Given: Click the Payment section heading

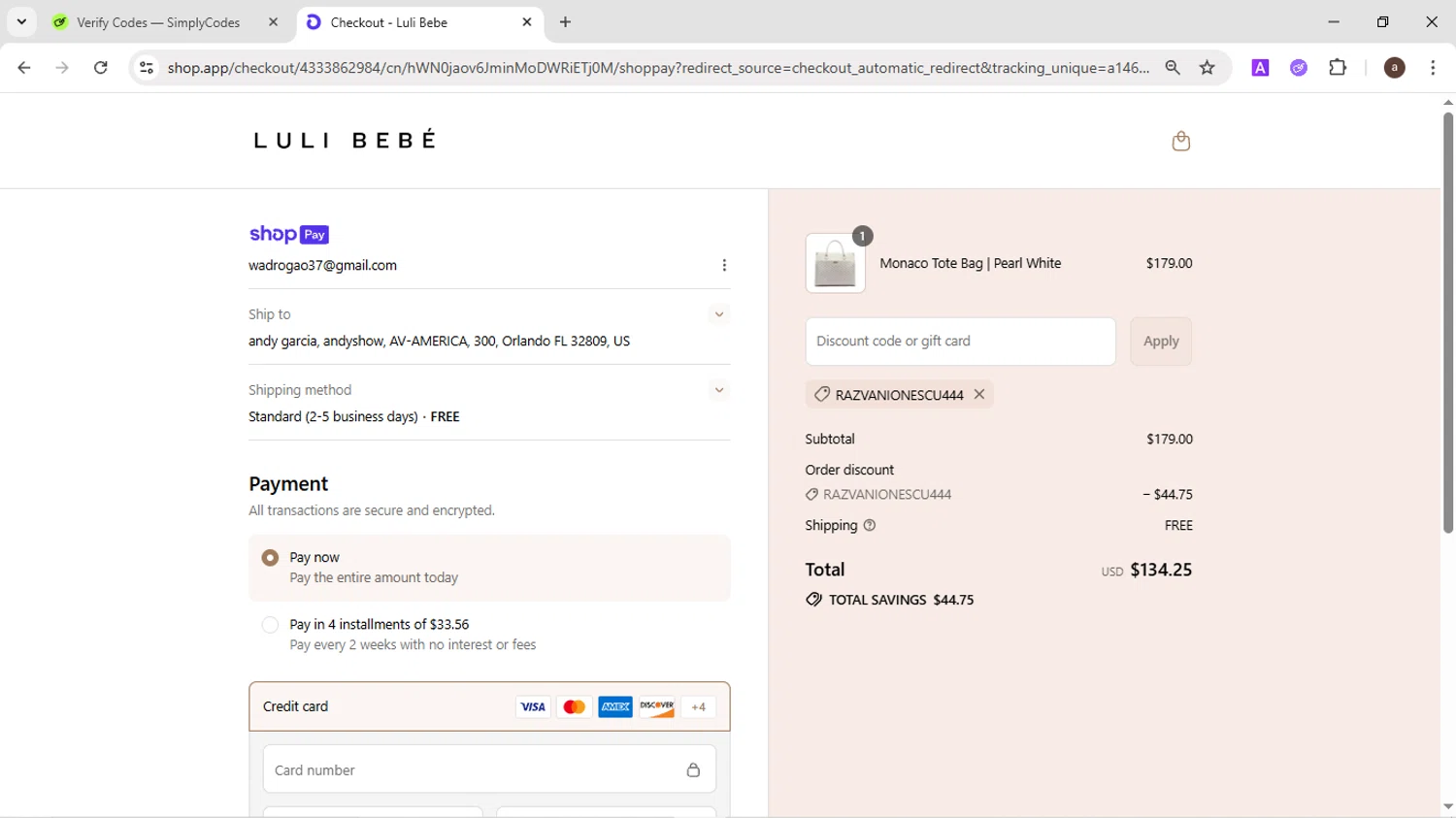Looking at the screenshot, I should click(288, 483).
